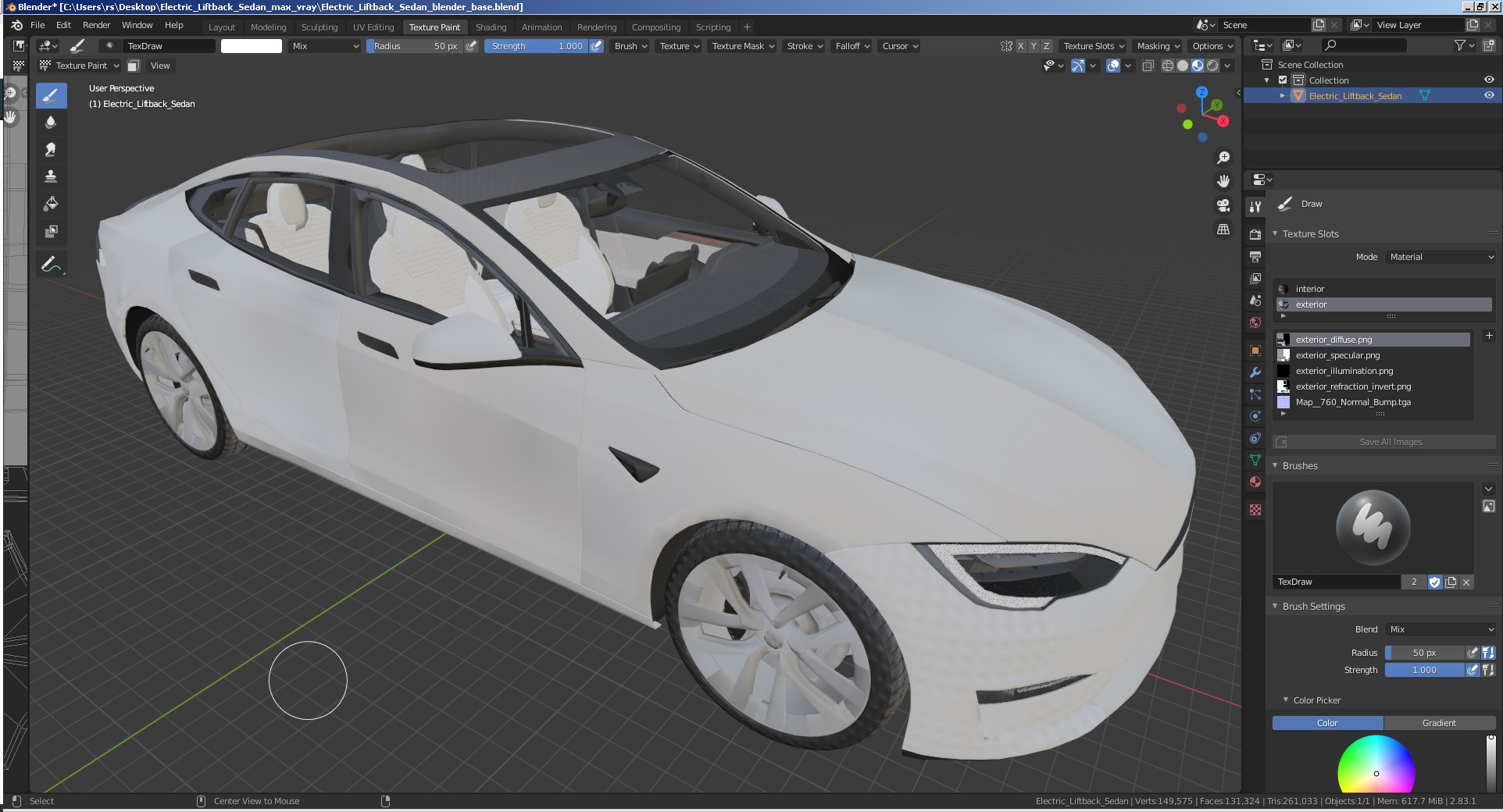
Task: Open the Render properties tab
Action: coord(1255,234)
